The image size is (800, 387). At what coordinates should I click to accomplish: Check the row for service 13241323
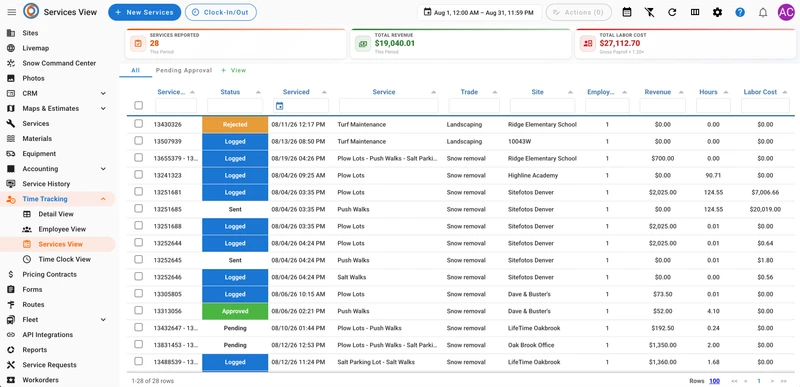pyautogui.click(x=138, y=174)
